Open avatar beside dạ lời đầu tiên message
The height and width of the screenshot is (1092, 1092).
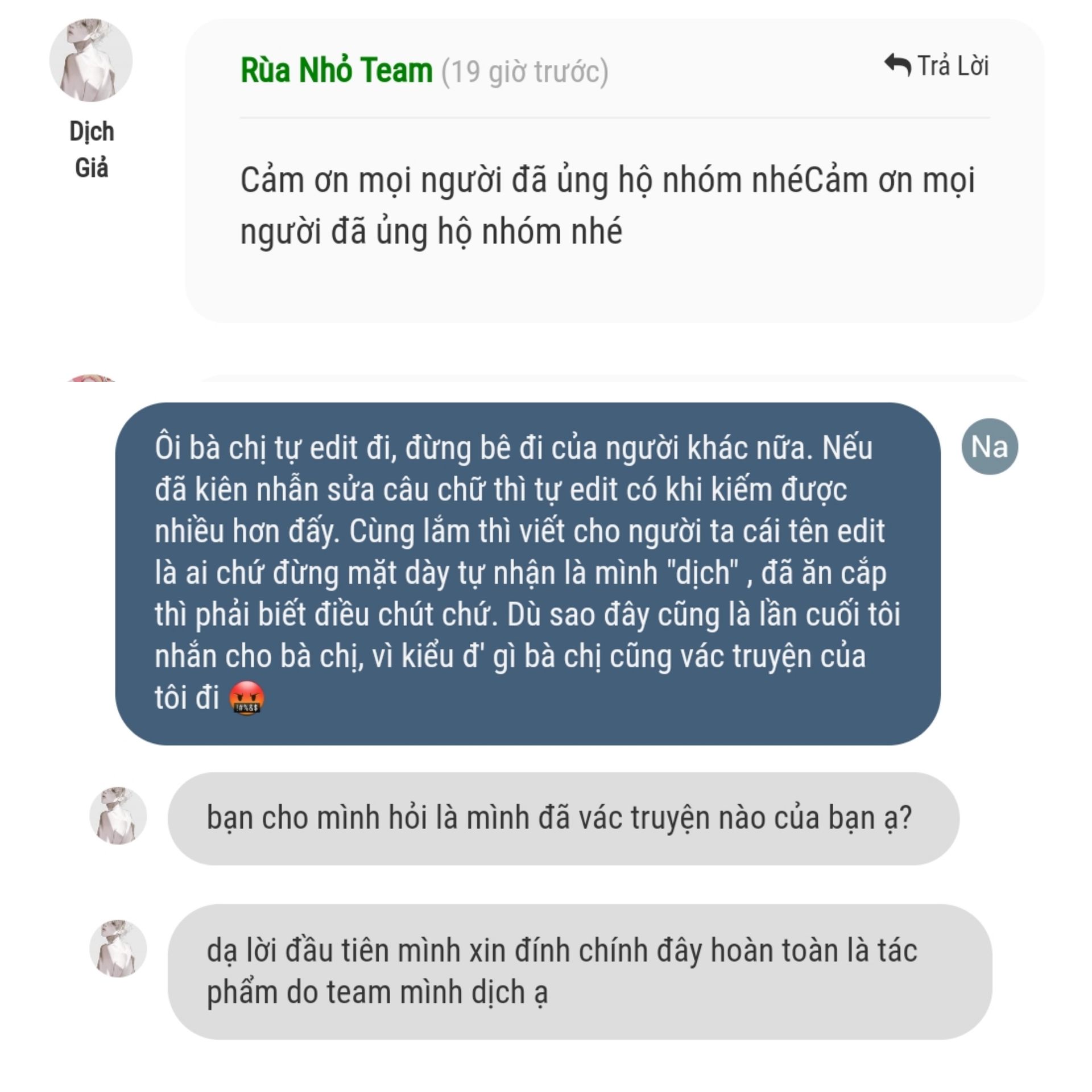(118, 948)
